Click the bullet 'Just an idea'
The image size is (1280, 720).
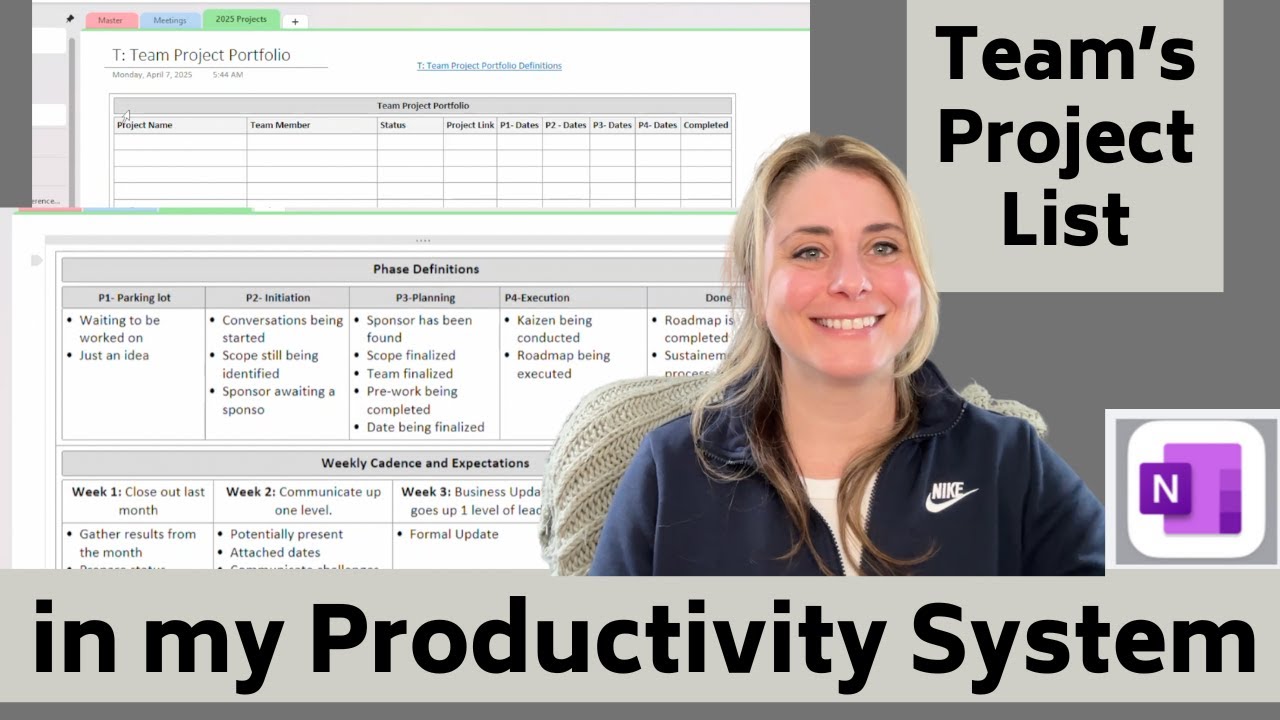tap(114, 355)
